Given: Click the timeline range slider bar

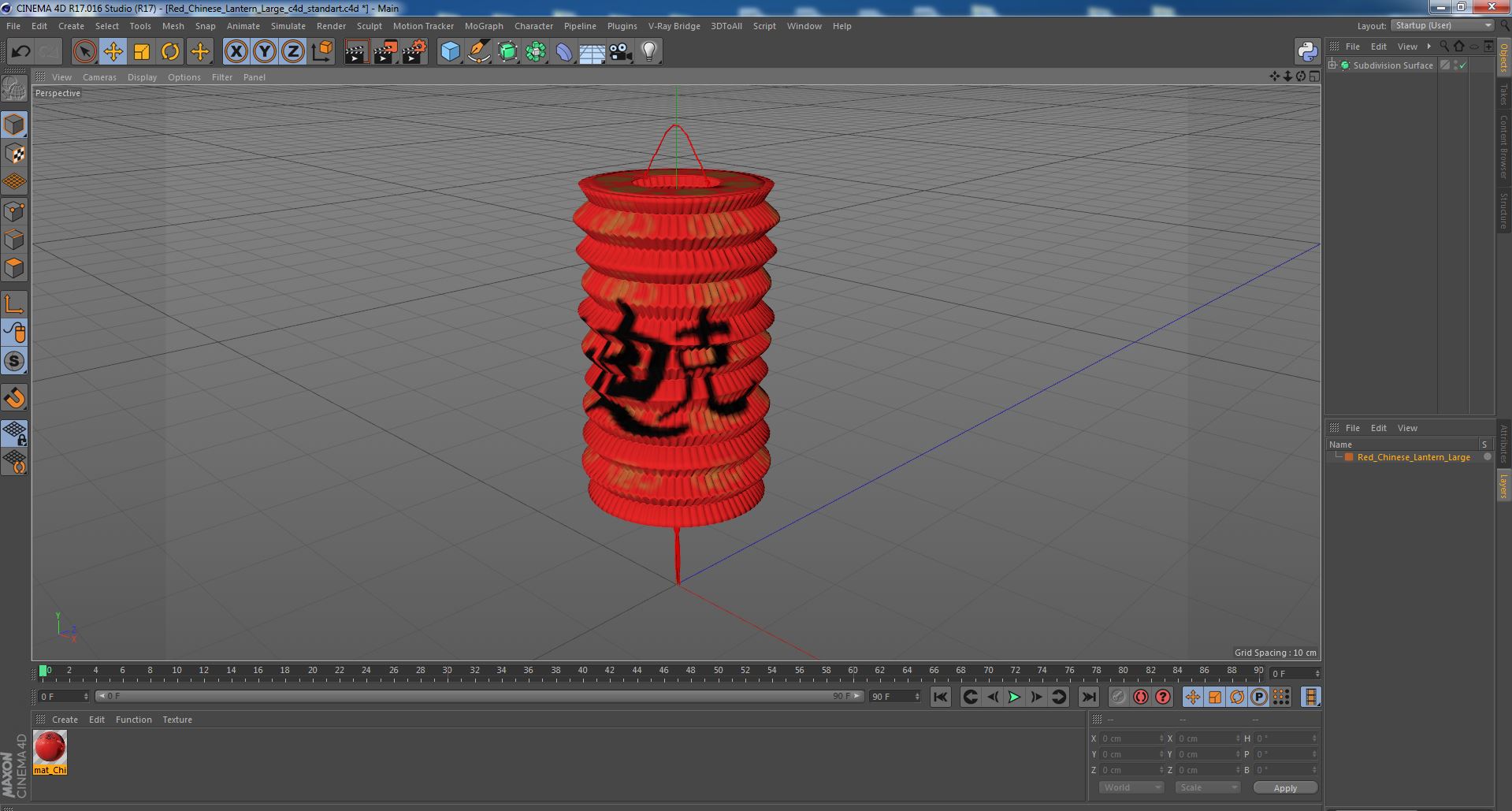Looking at the screenshot, I should point(479,697).
